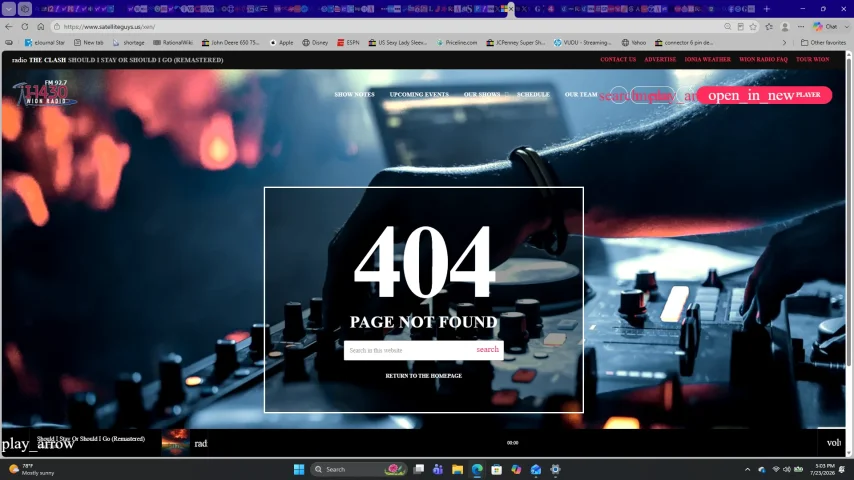
Task: Click the Windows taskbar Search box
Action: (x=358, y=469)
